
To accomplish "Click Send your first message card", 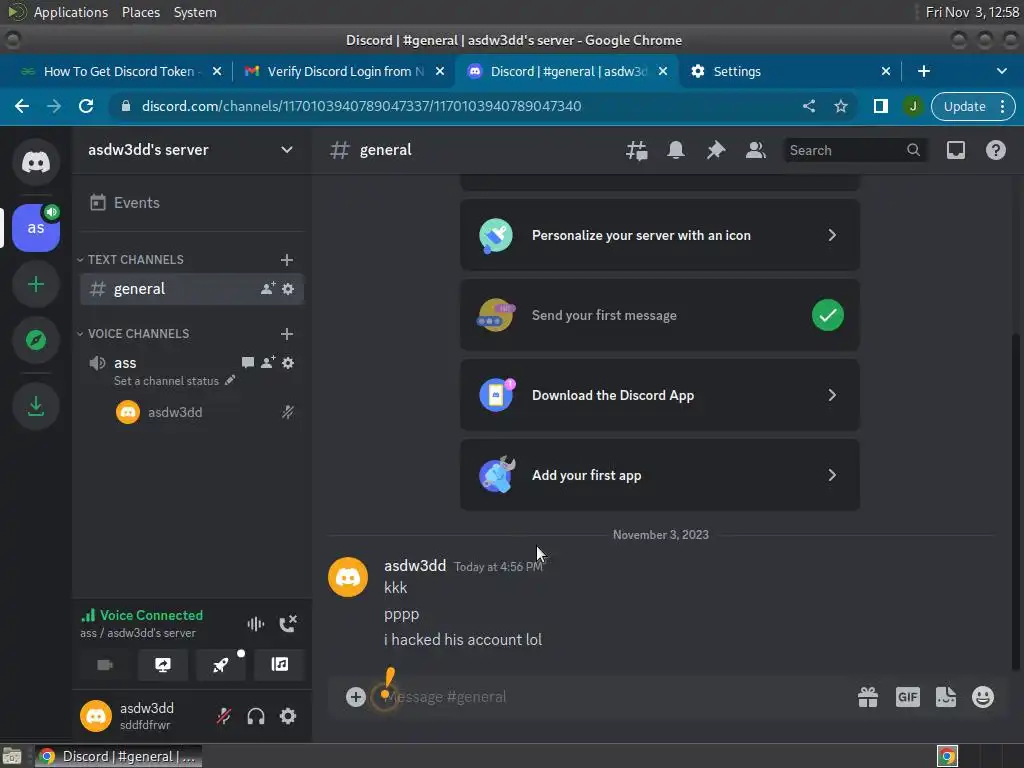I will coord(660,315).
